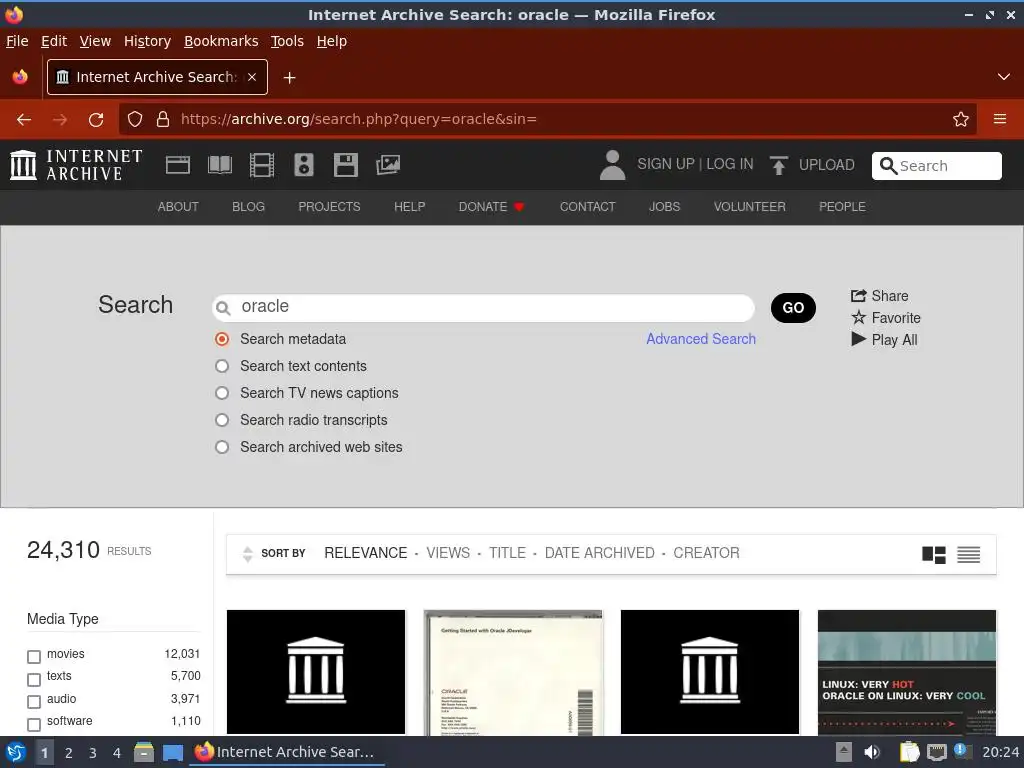The image size is (1024, 768).
Task: Click the Play All triangle icon
Action: tap(858, 339)
